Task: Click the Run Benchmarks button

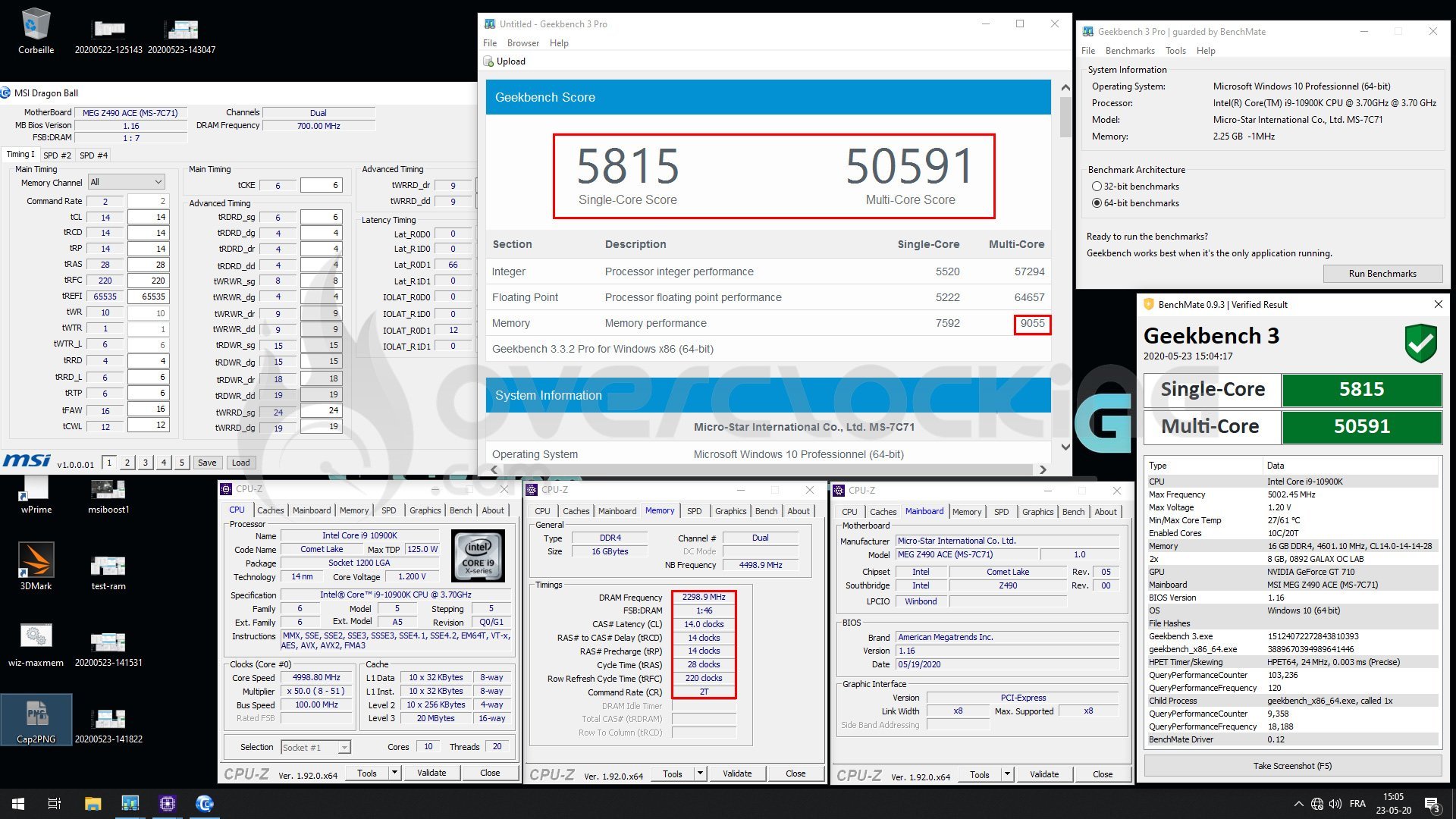Action: [x=1382, y=274]
